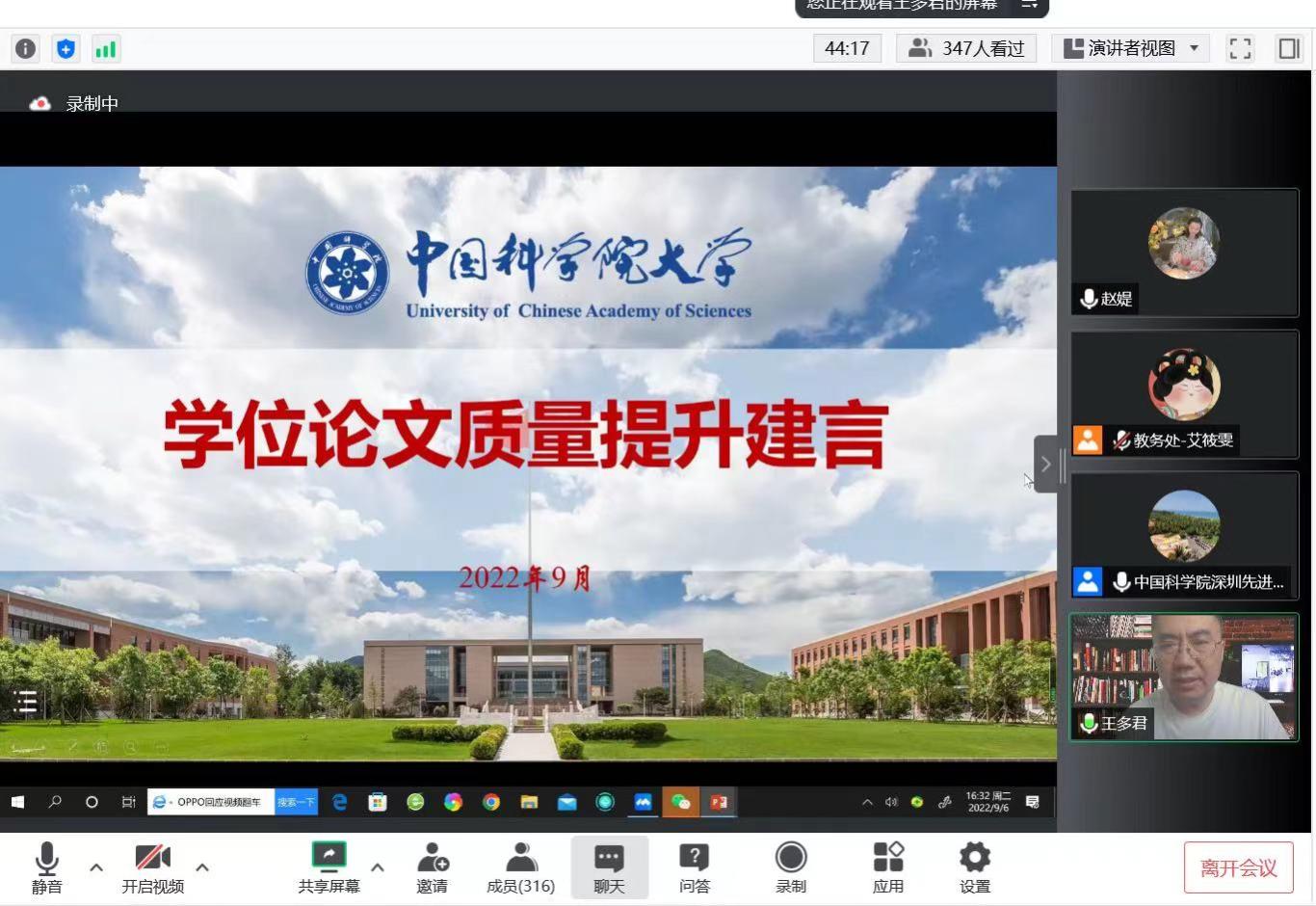Image resolution: width=1316 pixels, height=906 pixels.
Task: Open the Q&A (问答) panel
Action: point(694,867)
